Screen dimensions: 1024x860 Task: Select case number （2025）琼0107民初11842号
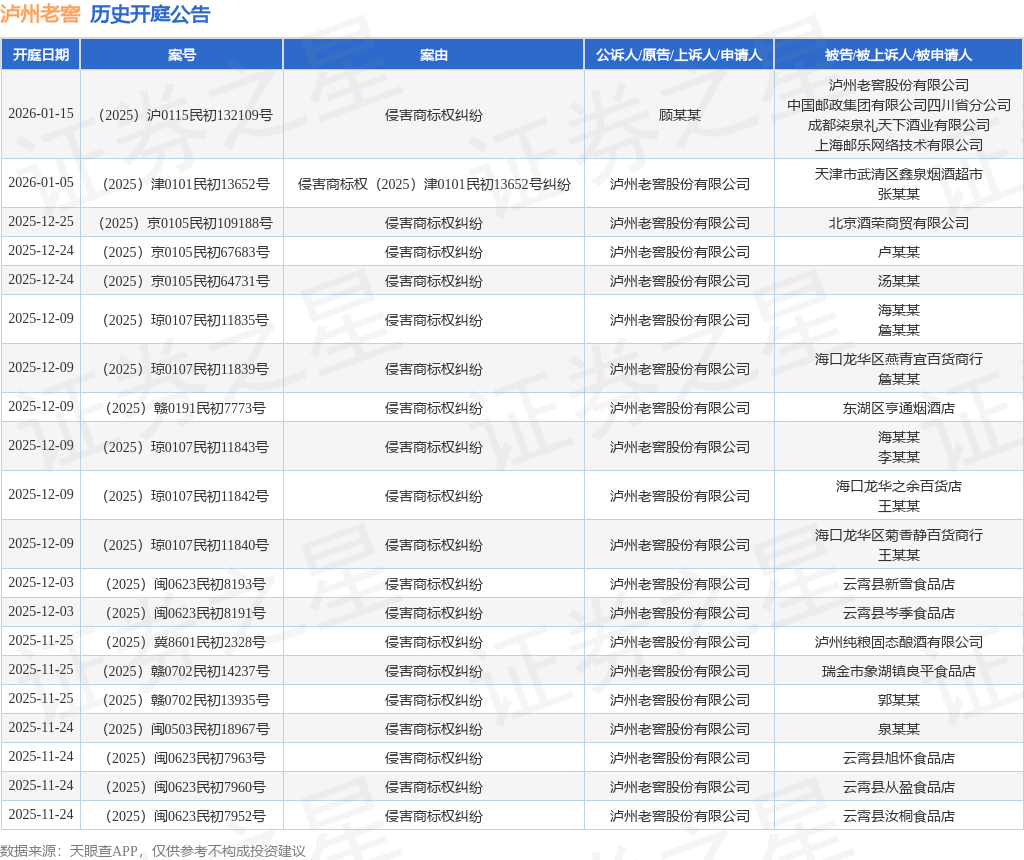(182, 496)
